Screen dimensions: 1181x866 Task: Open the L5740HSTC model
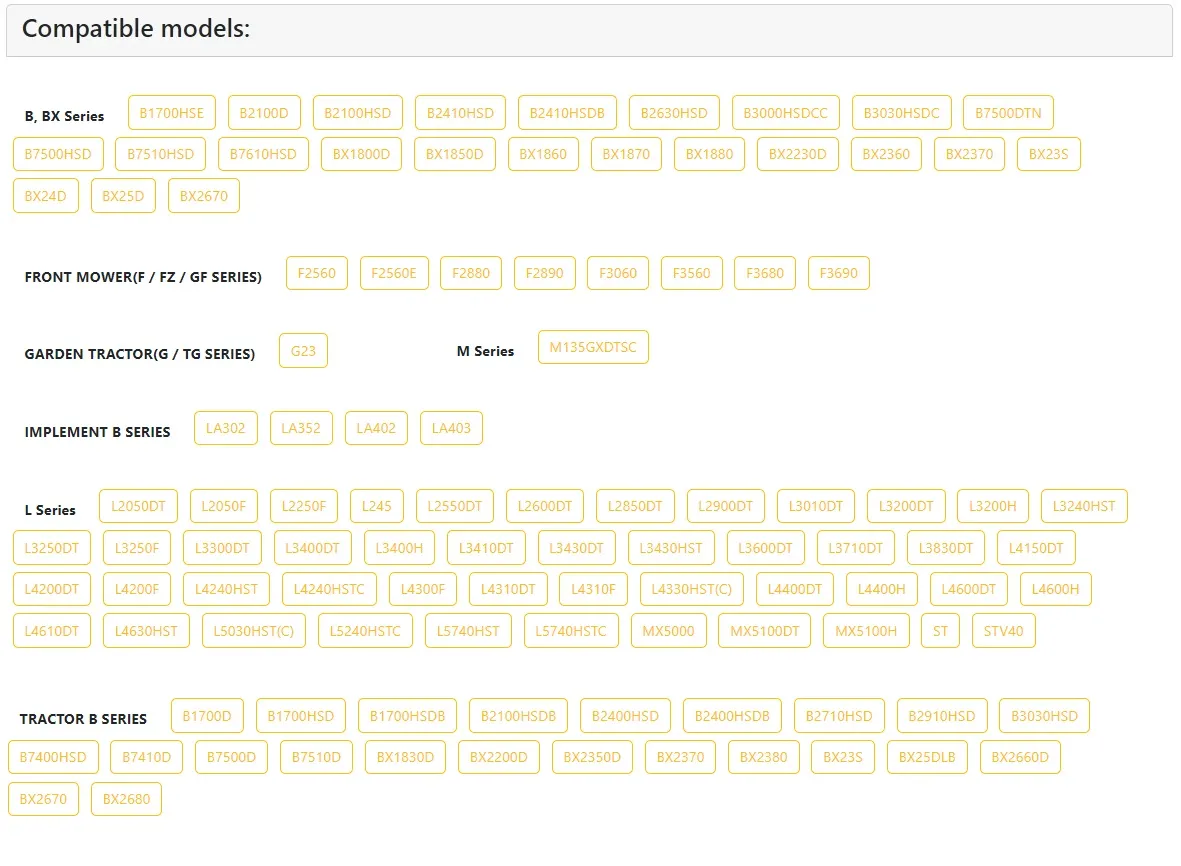coord(571,631)
